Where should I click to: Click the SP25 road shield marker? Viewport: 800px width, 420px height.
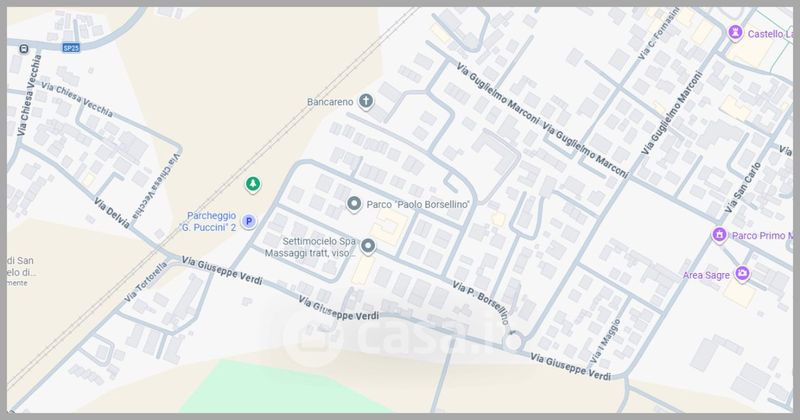tap(71, 48)
